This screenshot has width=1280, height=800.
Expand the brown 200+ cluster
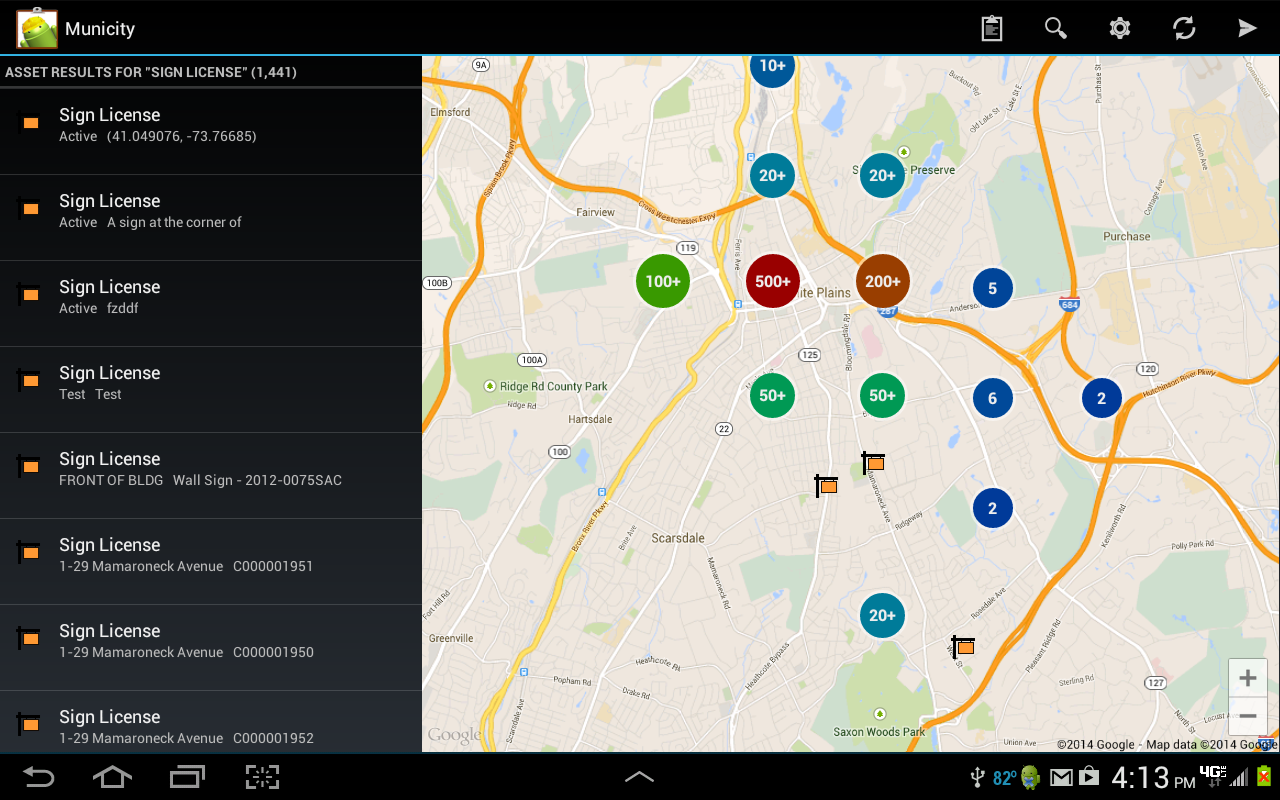click(883, 281)
